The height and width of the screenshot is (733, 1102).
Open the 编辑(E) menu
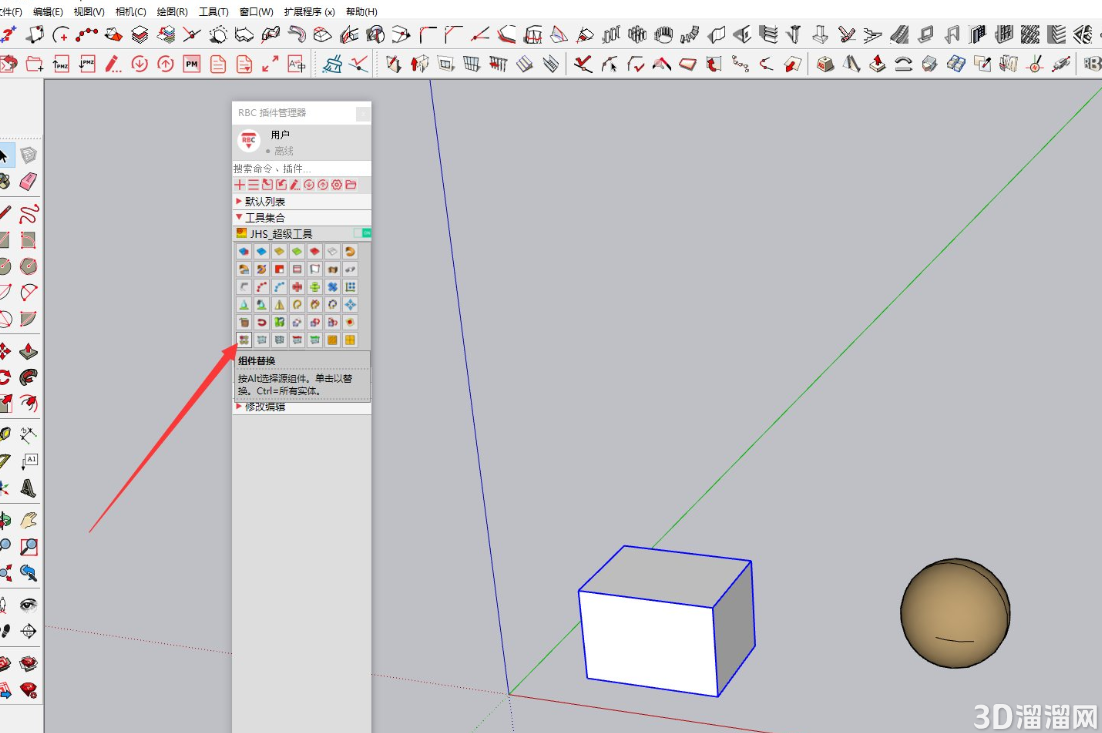[x=48, y=12]
